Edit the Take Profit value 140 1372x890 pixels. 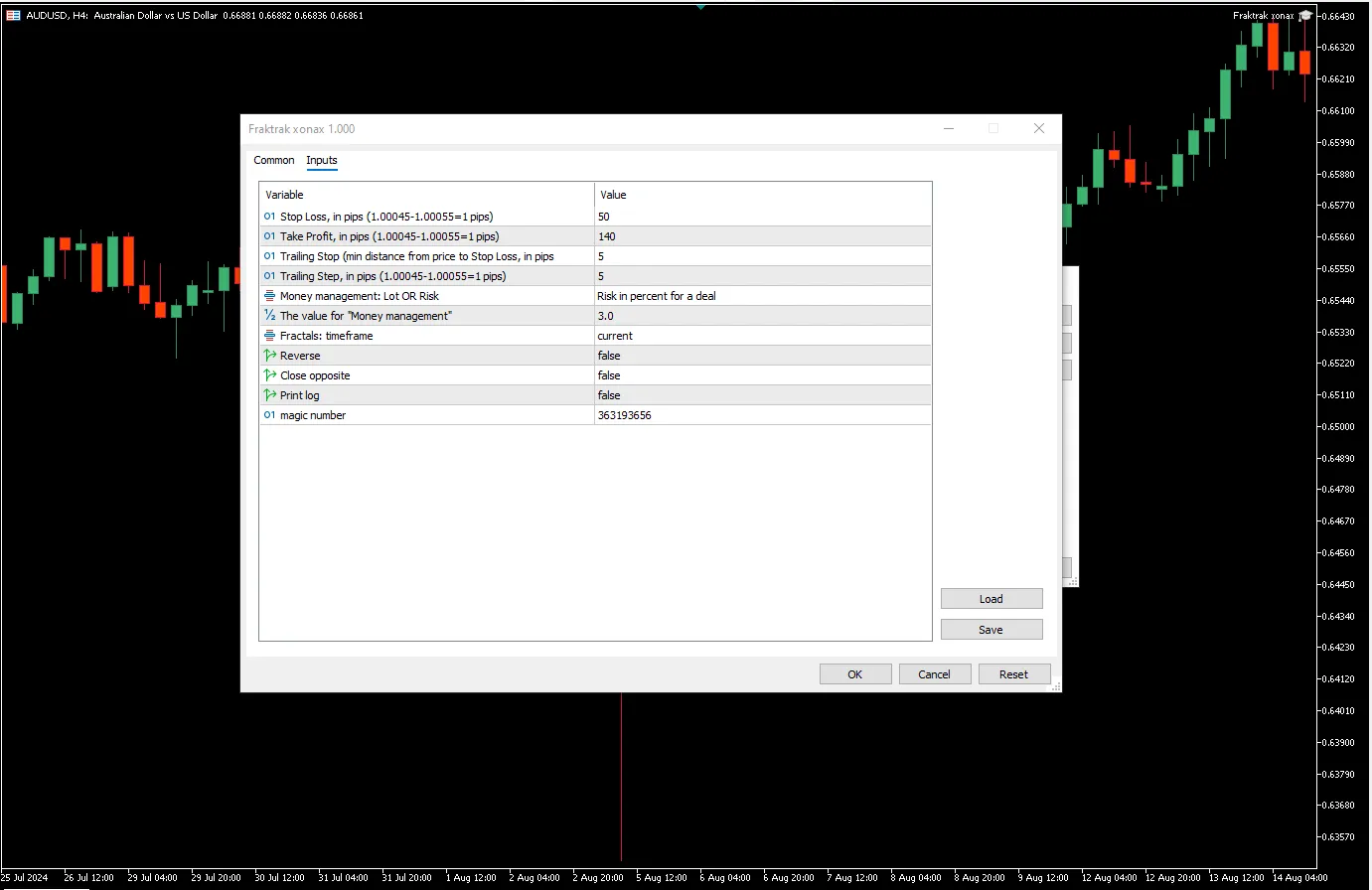[763, 236]
